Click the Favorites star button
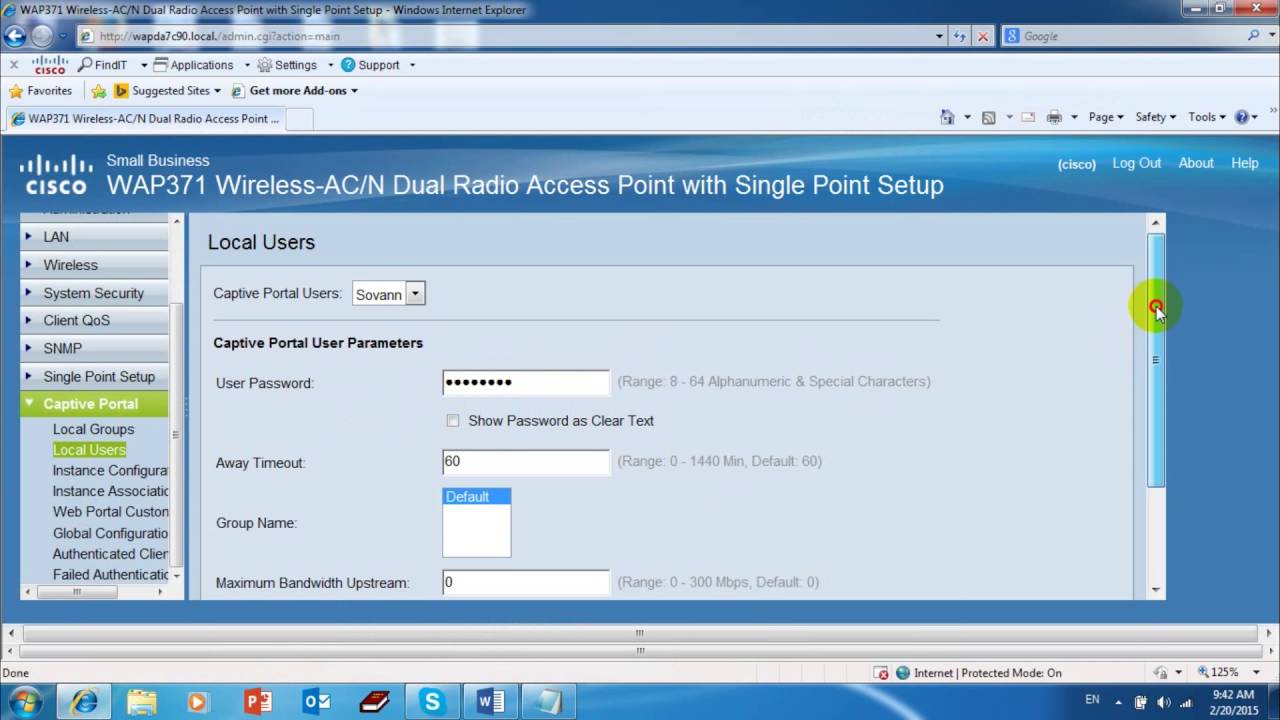This screenshot has width=1280, height=720. pos(41,91)
